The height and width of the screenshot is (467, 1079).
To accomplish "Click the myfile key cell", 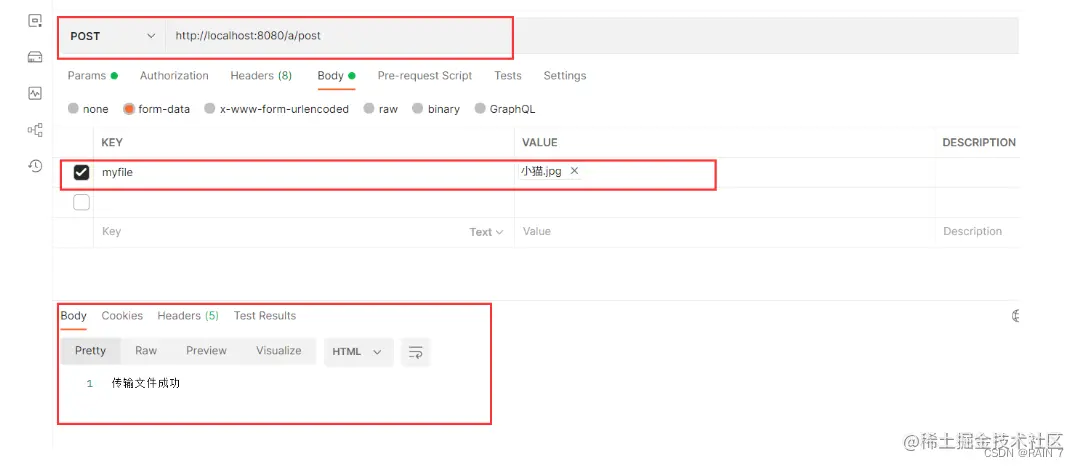I will point(304,173).
